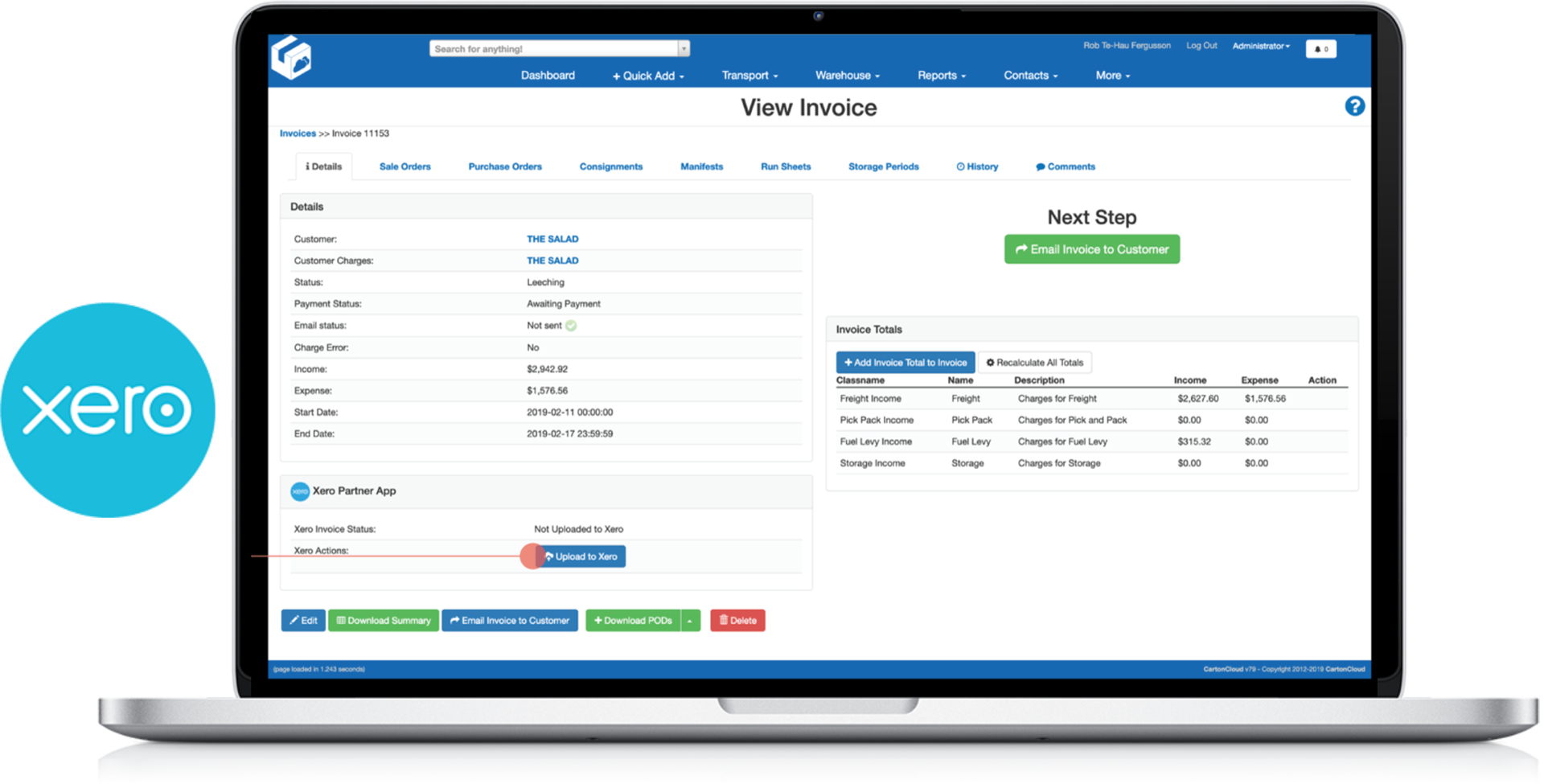The width and height of the screenshot is (1544, 784).
Task: Click the CartonCloud box logo
Action: [x=291, y=58]
